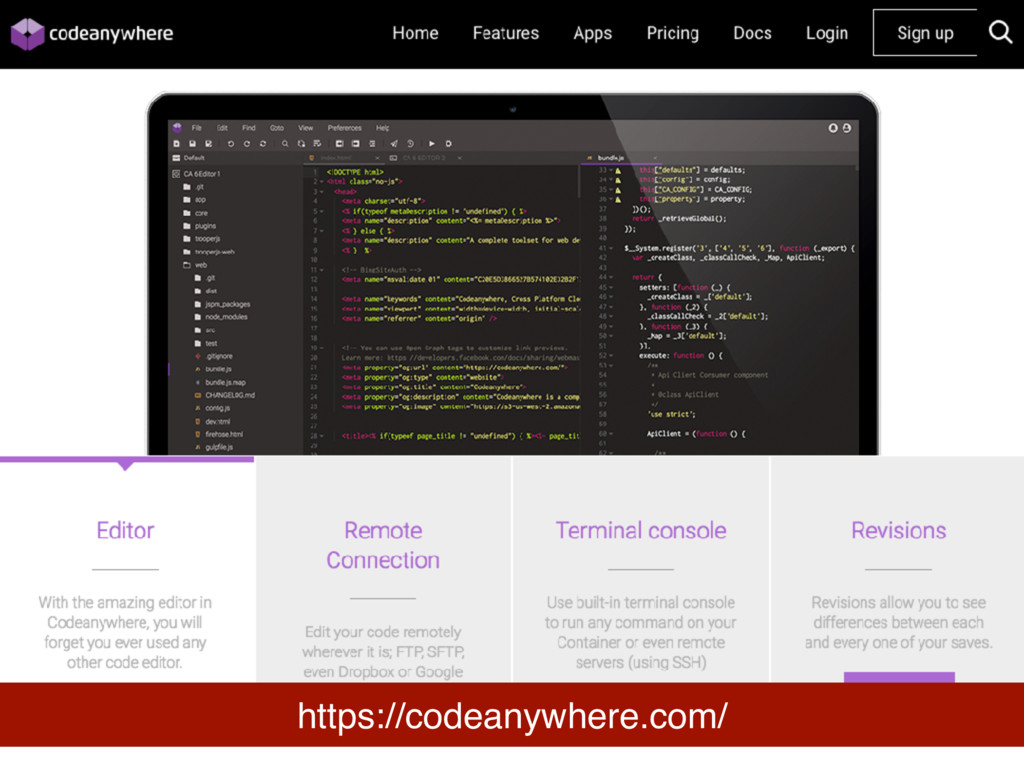Open the File menu in editor
The height and width of the screenshot is (768, 1024).
click(x=197, y=128)
